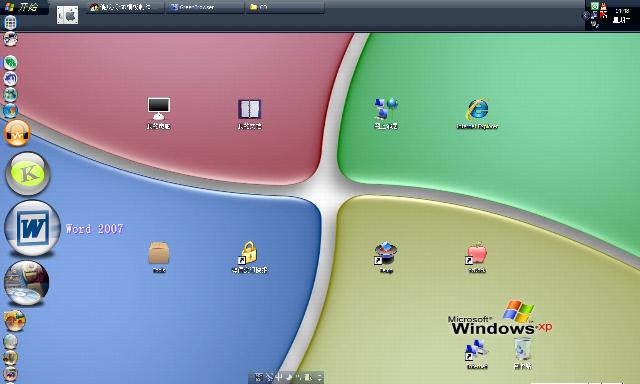Click the network computers tray icon
Viewport: 640px width, 384px height.
click(x=594, y=15)
